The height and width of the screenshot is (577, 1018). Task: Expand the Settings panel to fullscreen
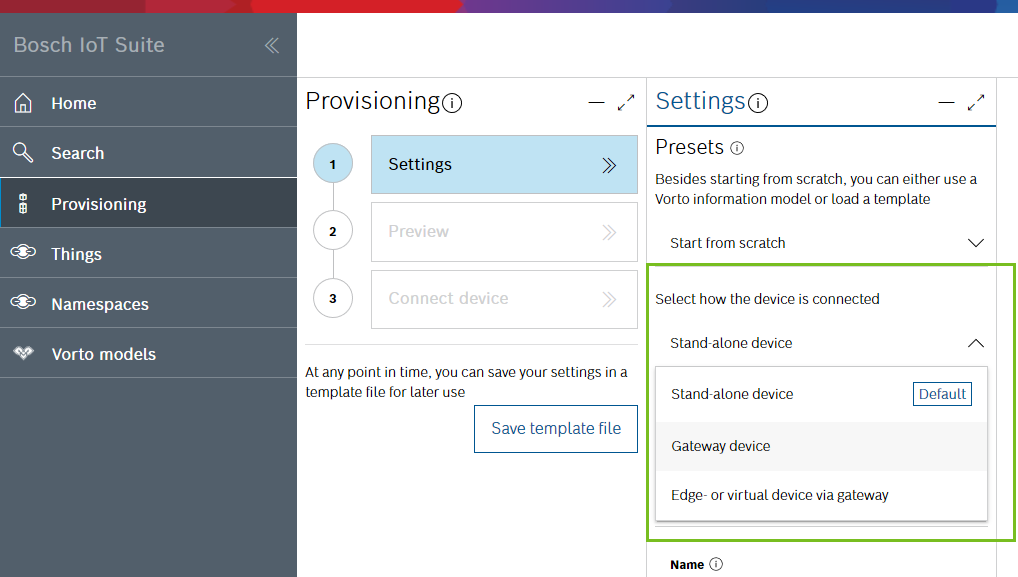(976, 103)
